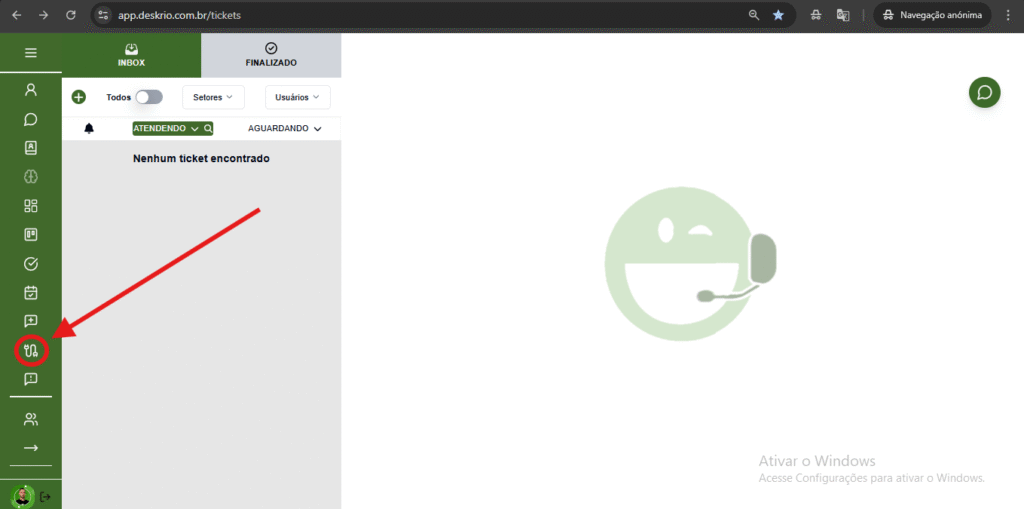Click the circled integrations cable icon
The width and height of the screenshot is (1024, 509).
(31, 351)
